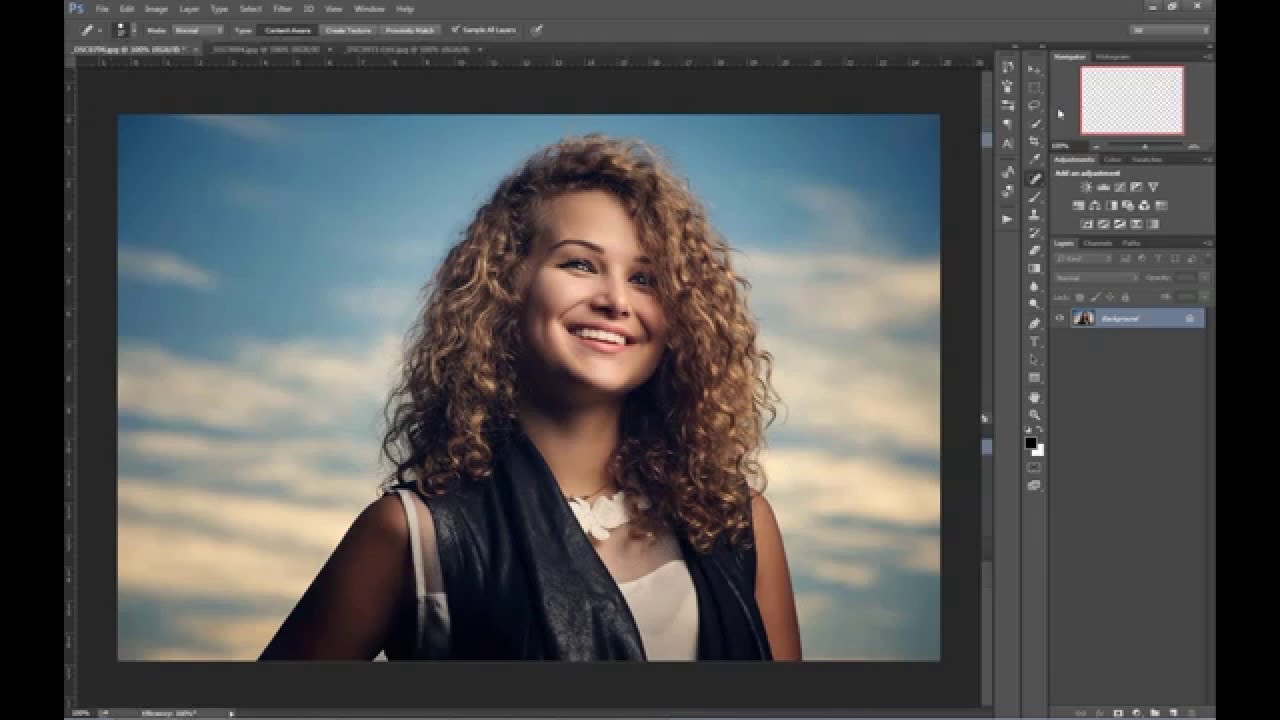The width and height of the screenshot is (1280, 720).
Task: Switch to the Histogram tab
Action: point(1112,57)
